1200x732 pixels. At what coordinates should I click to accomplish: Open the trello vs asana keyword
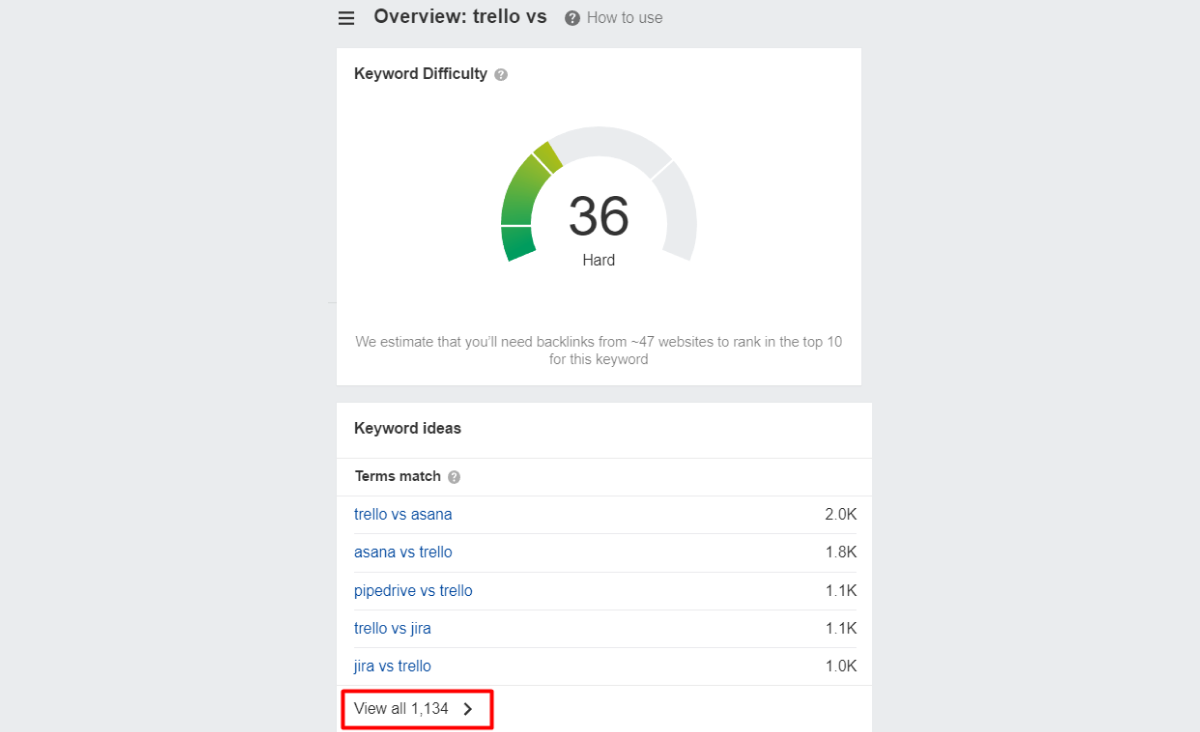tap(403, 514)
